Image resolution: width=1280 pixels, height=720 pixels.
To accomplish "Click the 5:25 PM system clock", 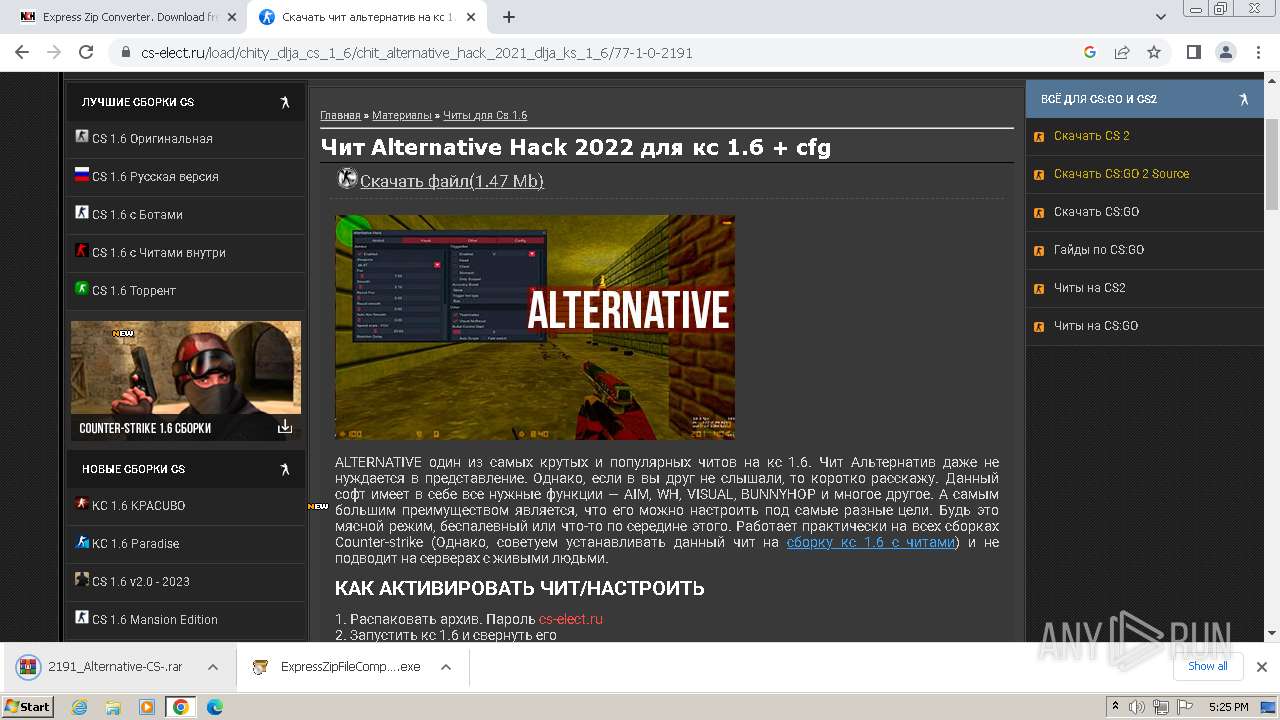I will click(x=1228, y=707).
